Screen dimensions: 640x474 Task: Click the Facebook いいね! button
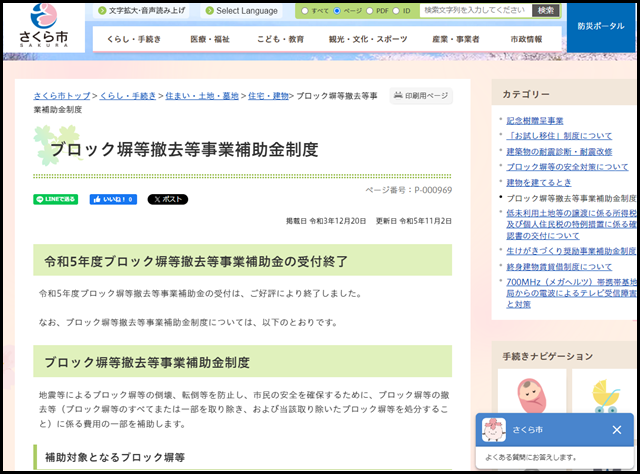click(x=112, y=199)
